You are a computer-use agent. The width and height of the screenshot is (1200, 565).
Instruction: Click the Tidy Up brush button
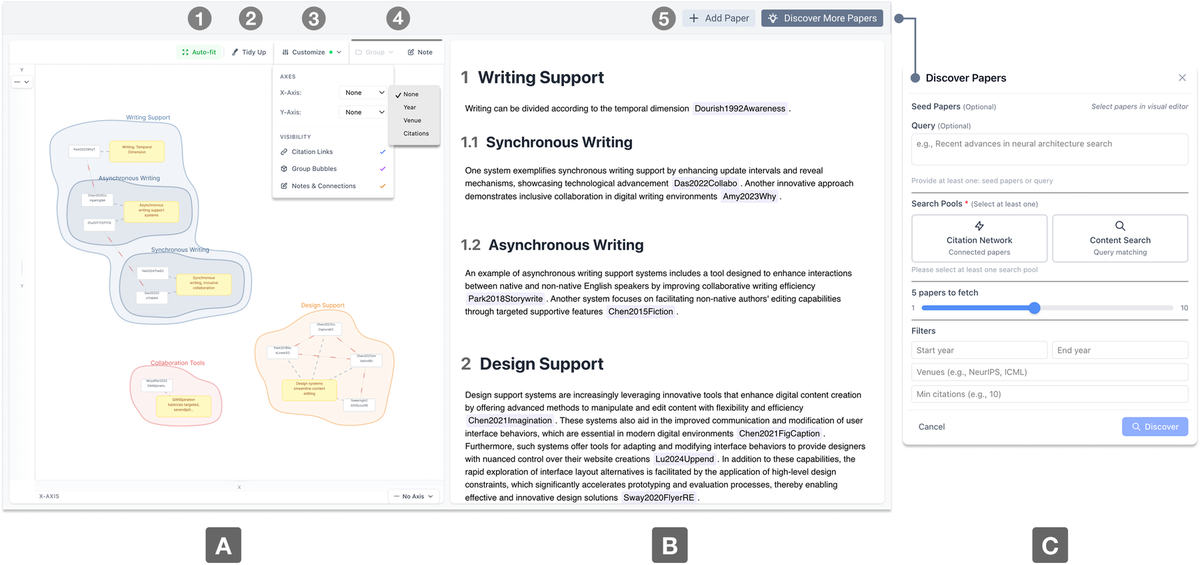249,52
